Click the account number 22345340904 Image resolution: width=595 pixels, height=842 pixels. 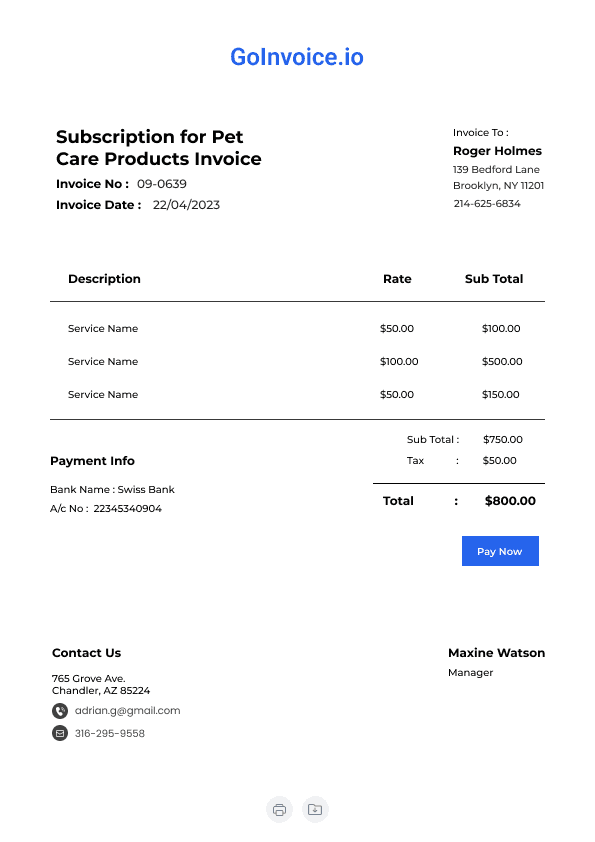pyautogui.click(x=127, y=509)
